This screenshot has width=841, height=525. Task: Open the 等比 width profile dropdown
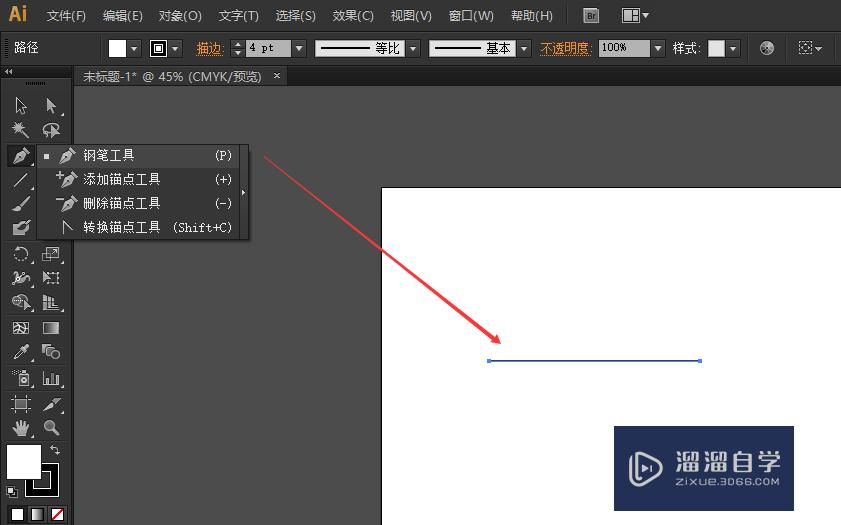(413, 49)
